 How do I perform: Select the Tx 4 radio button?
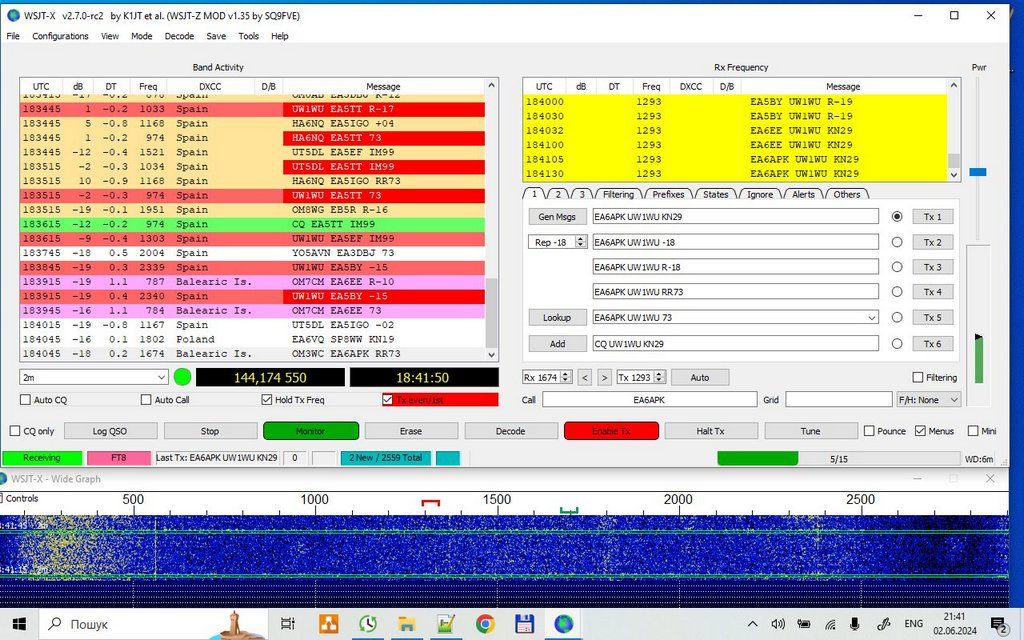click(x=897, y=292)
